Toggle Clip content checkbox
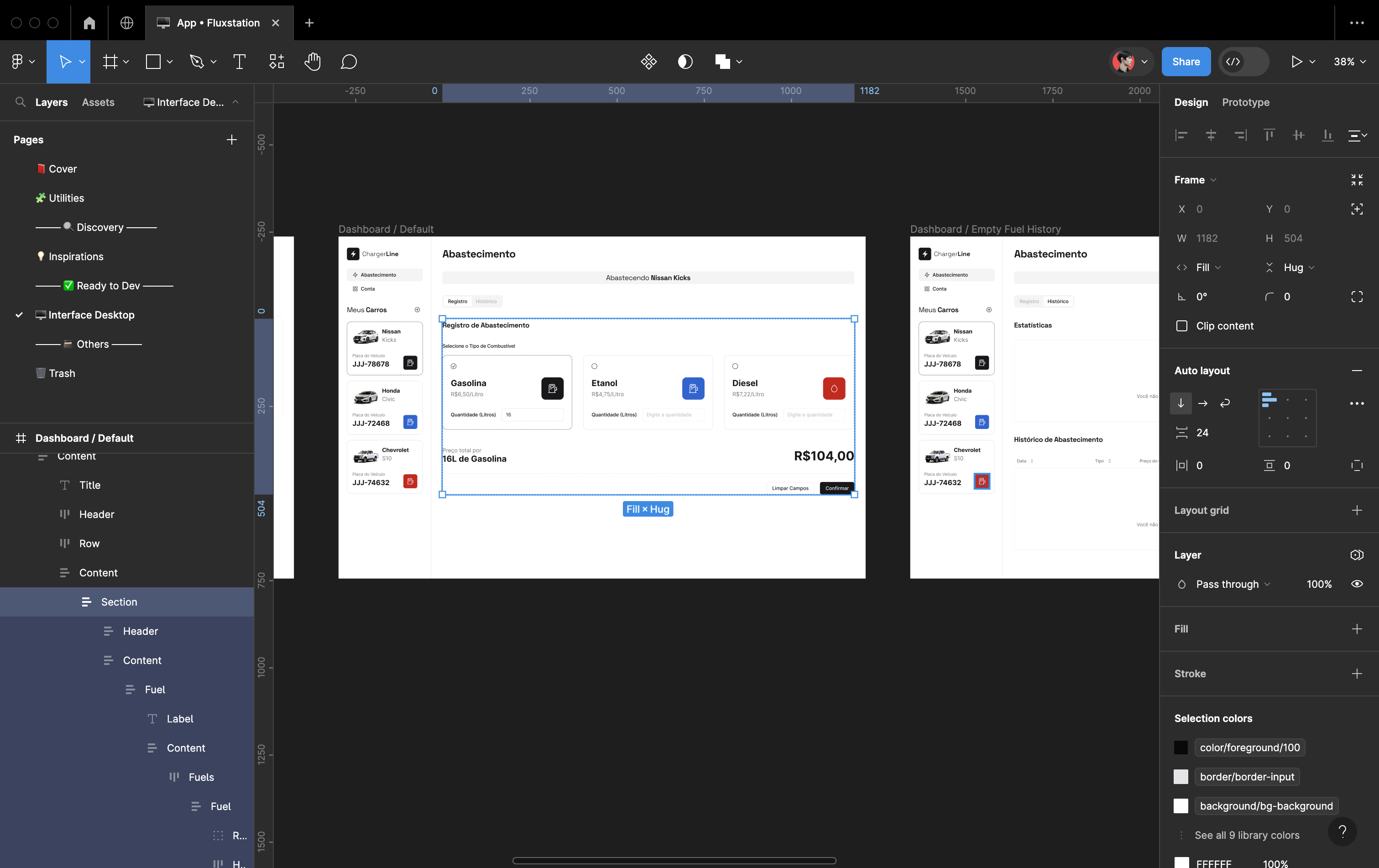This screenshot has height=868, width=1379. pos(1181,326)
